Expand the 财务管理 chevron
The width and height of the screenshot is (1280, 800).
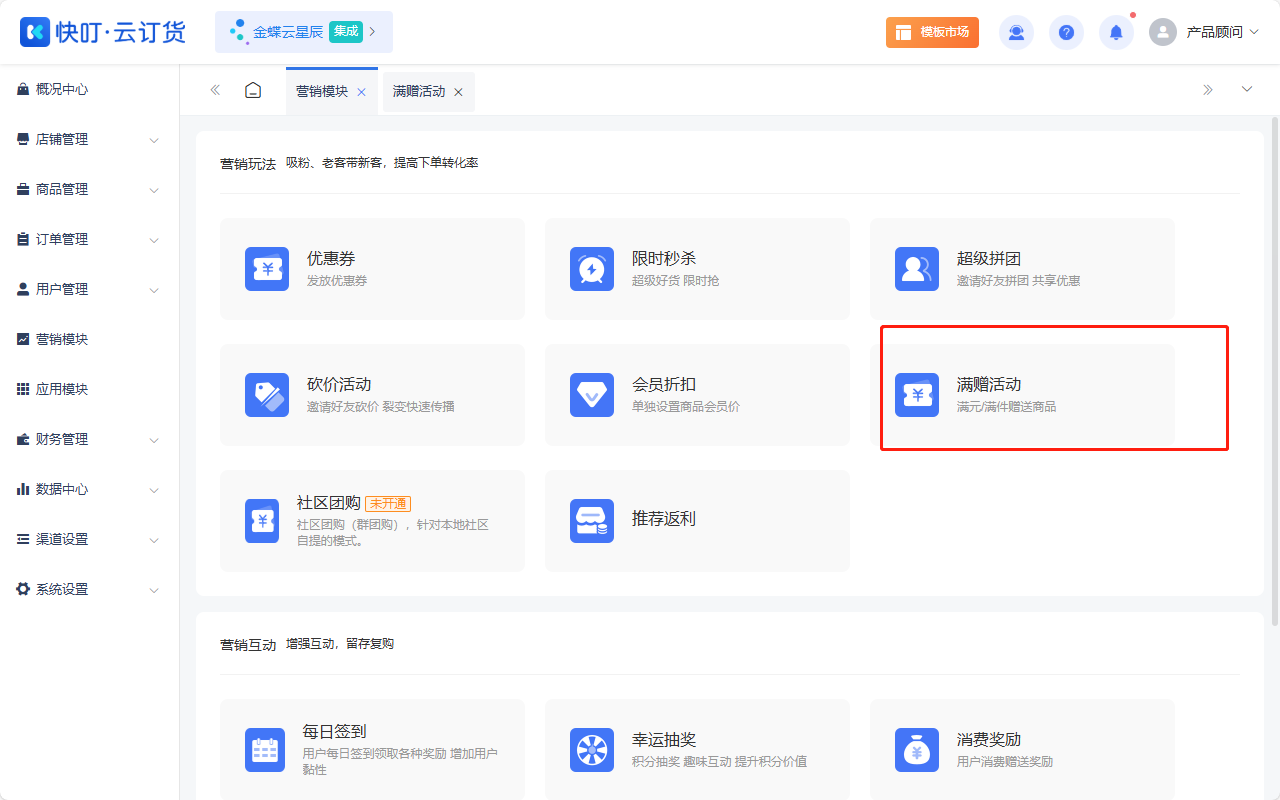pos(154,440)
